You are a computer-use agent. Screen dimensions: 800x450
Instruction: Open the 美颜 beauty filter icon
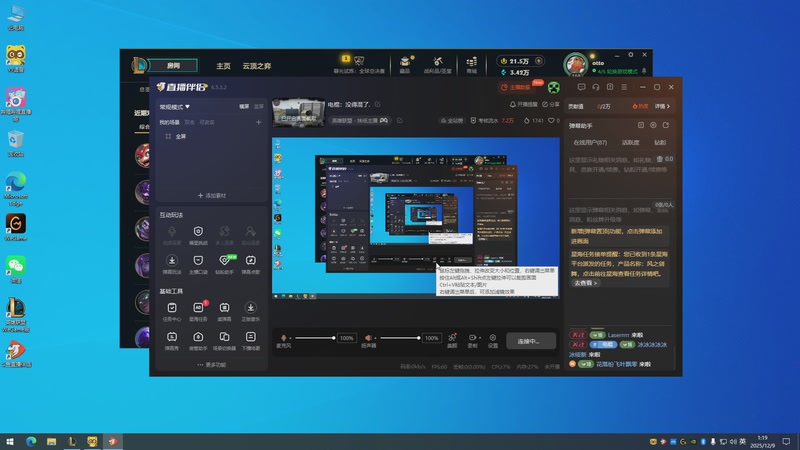pos(452,337)
